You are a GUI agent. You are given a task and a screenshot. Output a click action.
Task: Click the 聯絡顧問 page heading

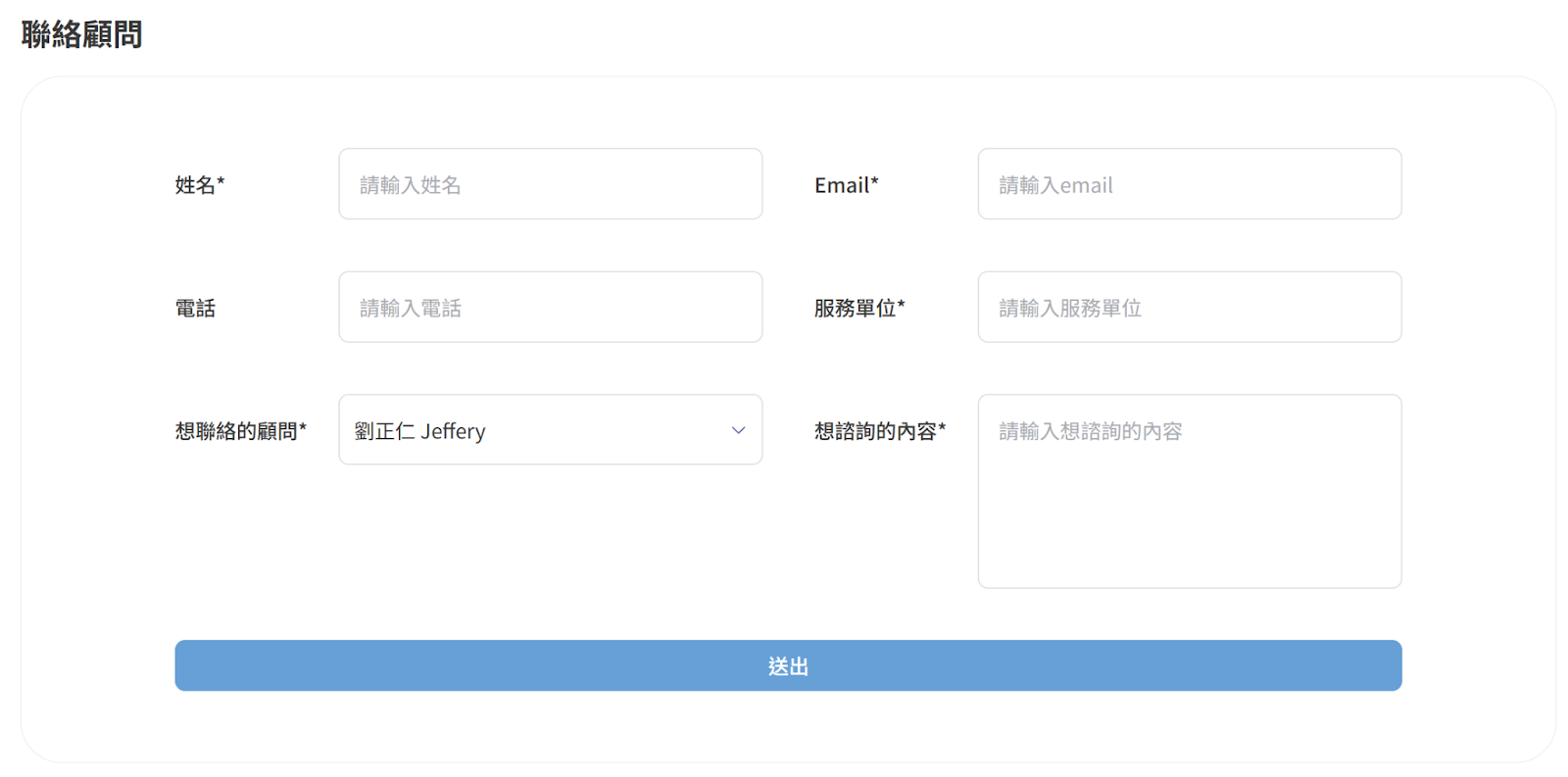[x=82, y=35]
